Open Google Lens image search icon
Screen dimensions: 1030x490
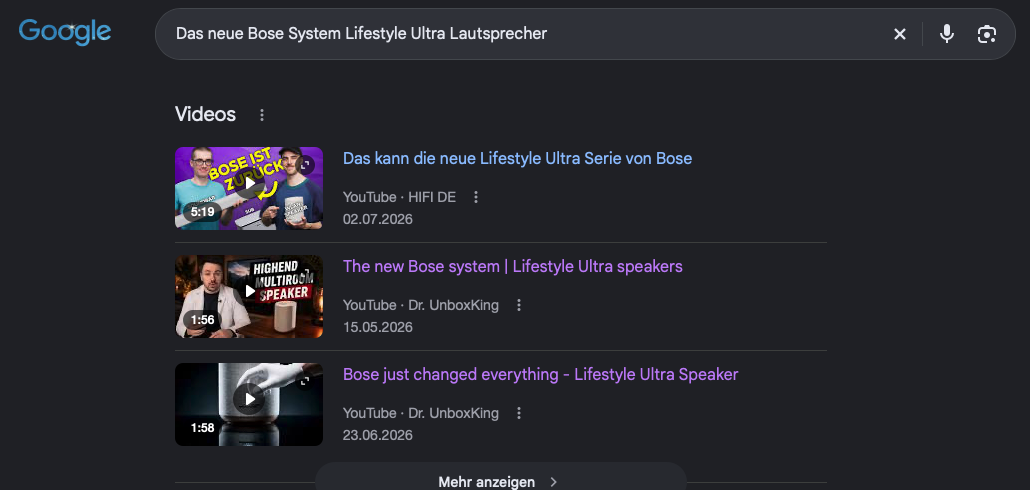tap(986, 34)
